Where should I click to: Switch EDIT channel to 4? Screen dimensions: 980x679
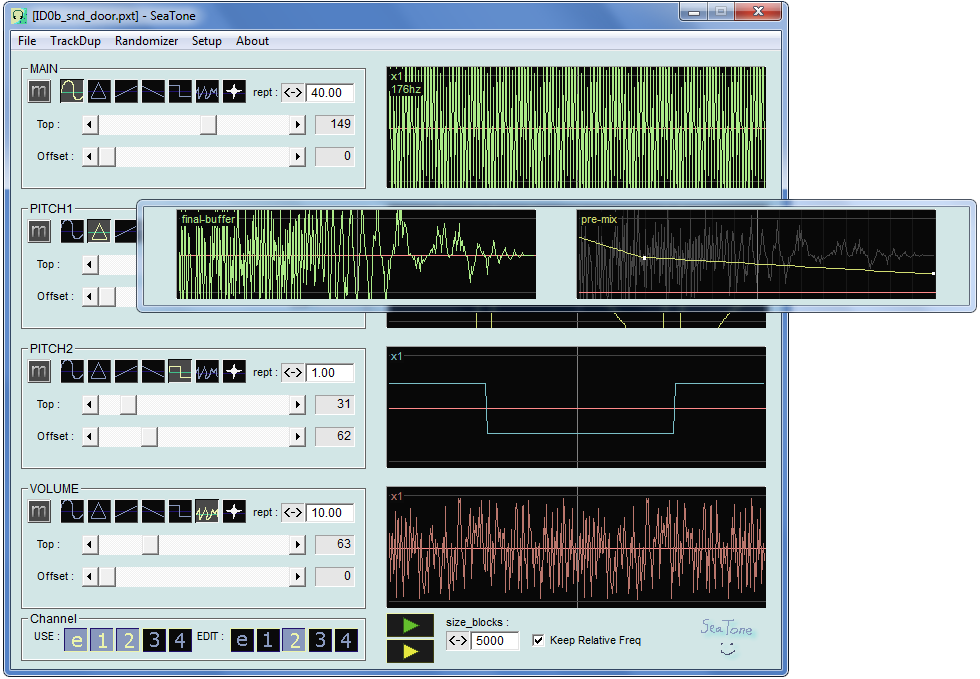345,640
